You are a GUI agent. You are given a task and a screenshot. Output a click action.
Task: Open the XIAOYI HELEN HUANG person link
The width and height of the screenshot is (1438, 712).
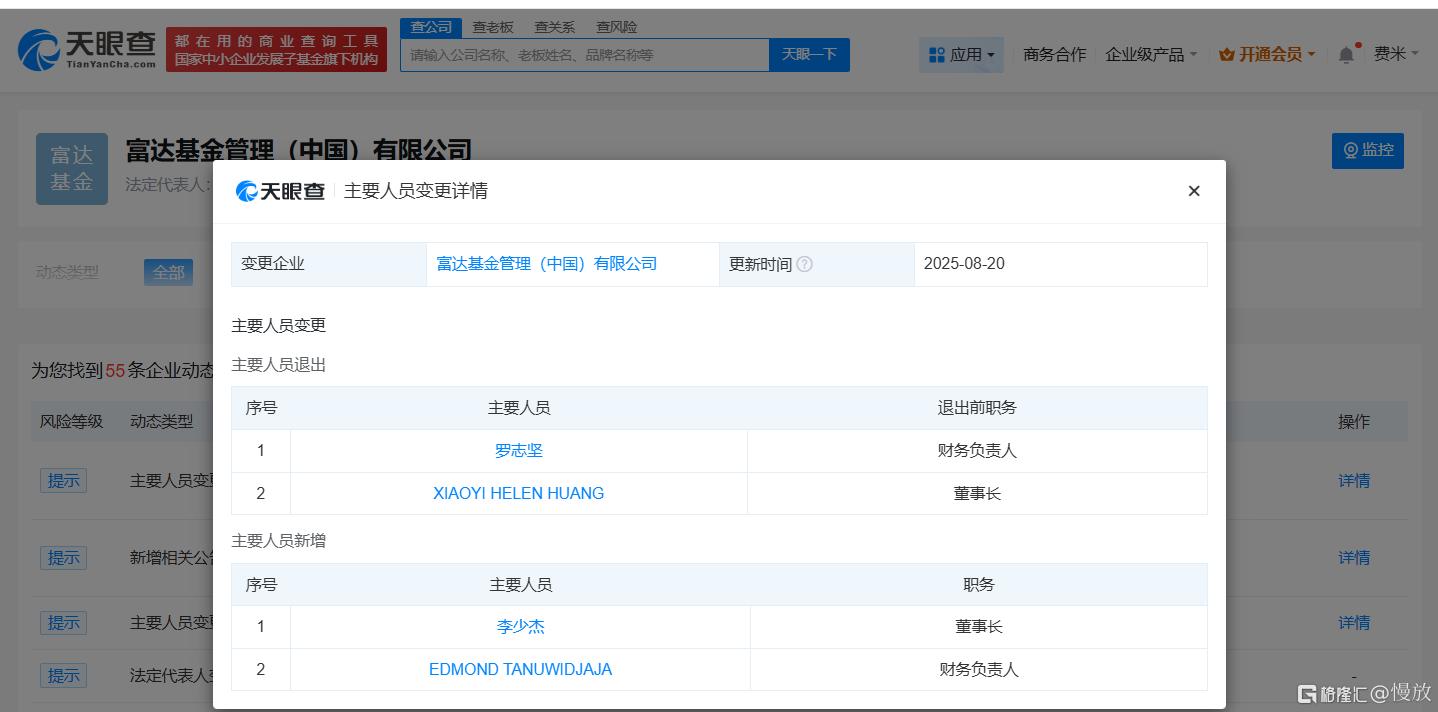(x=519, y=493)
